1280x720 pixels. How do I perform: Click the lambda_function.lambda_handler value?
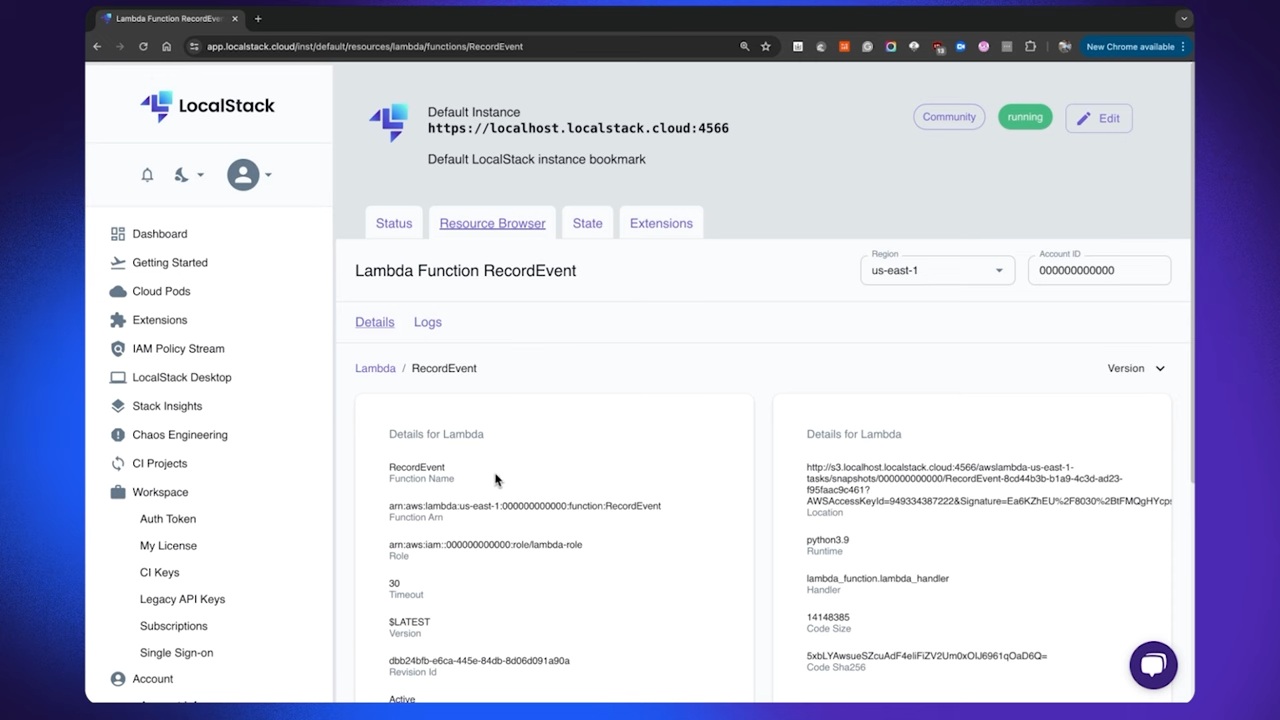pyautogui.click(x=878, y=578)
